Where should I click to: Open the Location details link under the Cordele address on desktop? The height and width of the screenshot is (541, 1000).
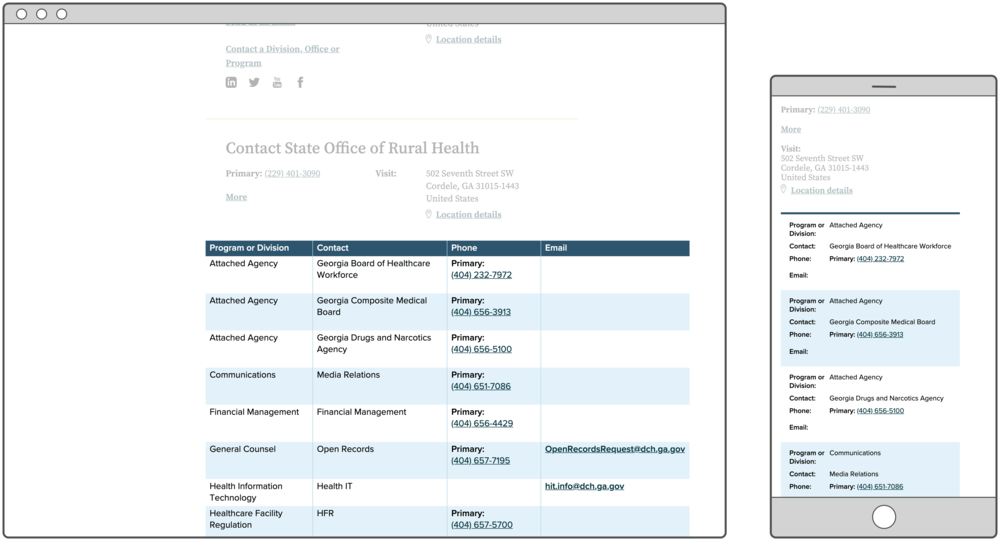(469, 214)
